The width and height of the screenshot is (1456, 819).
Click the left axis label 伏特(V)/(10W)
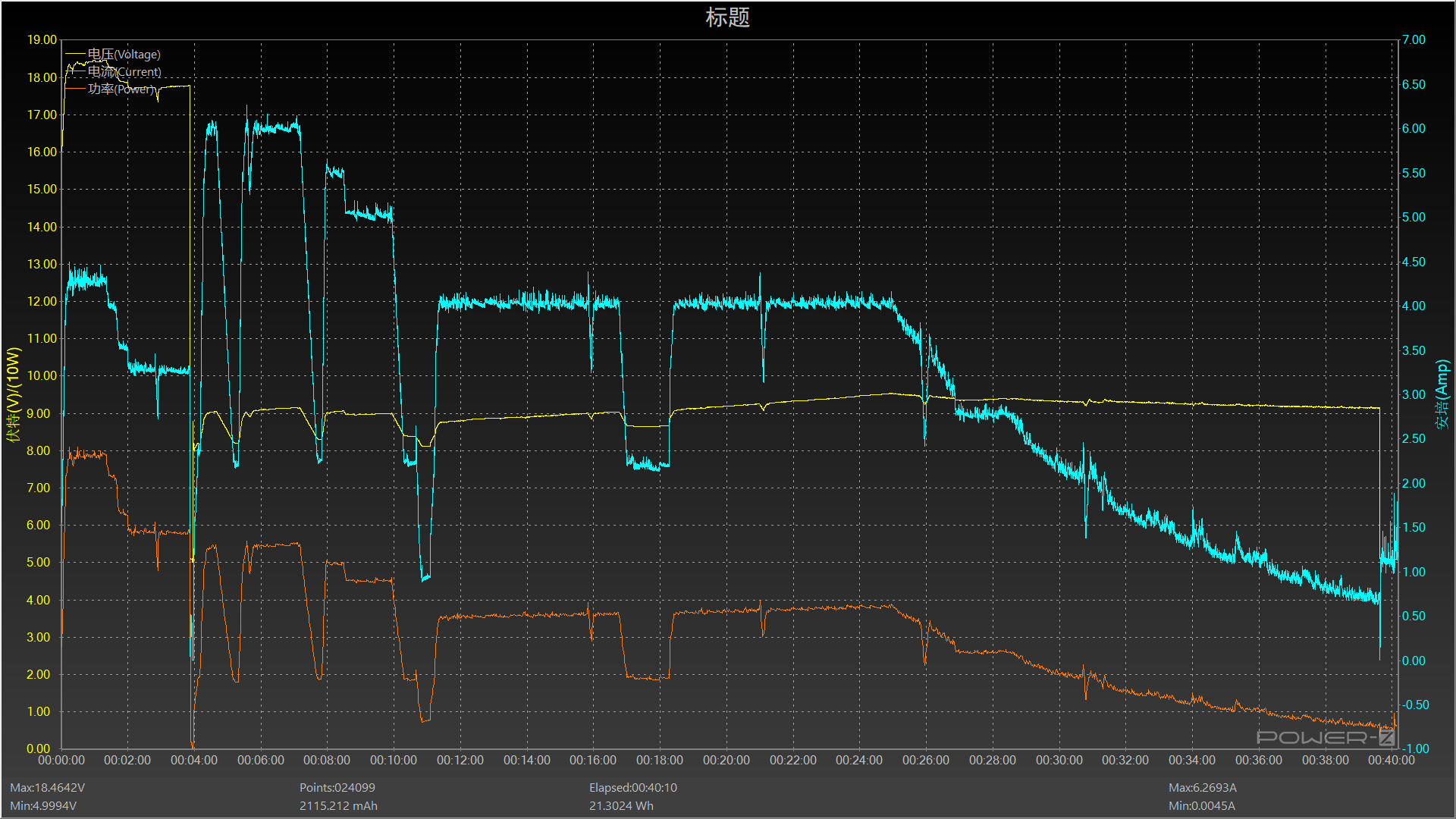(x=13, y=394)
